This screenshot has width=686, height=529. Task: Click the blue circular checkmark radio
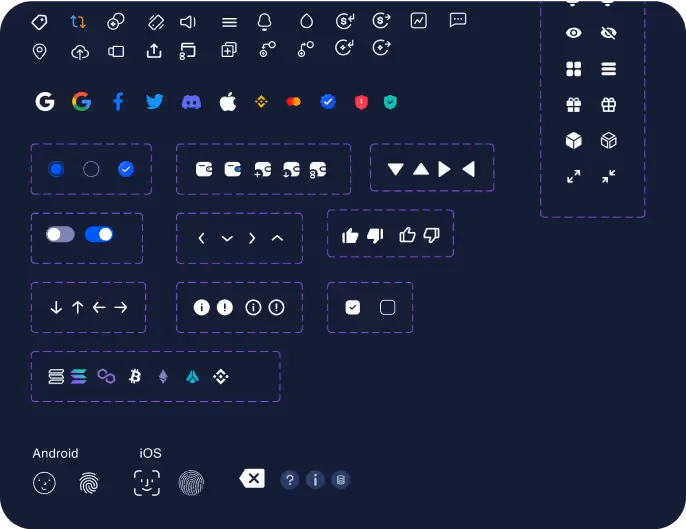[x=126, y=169]
